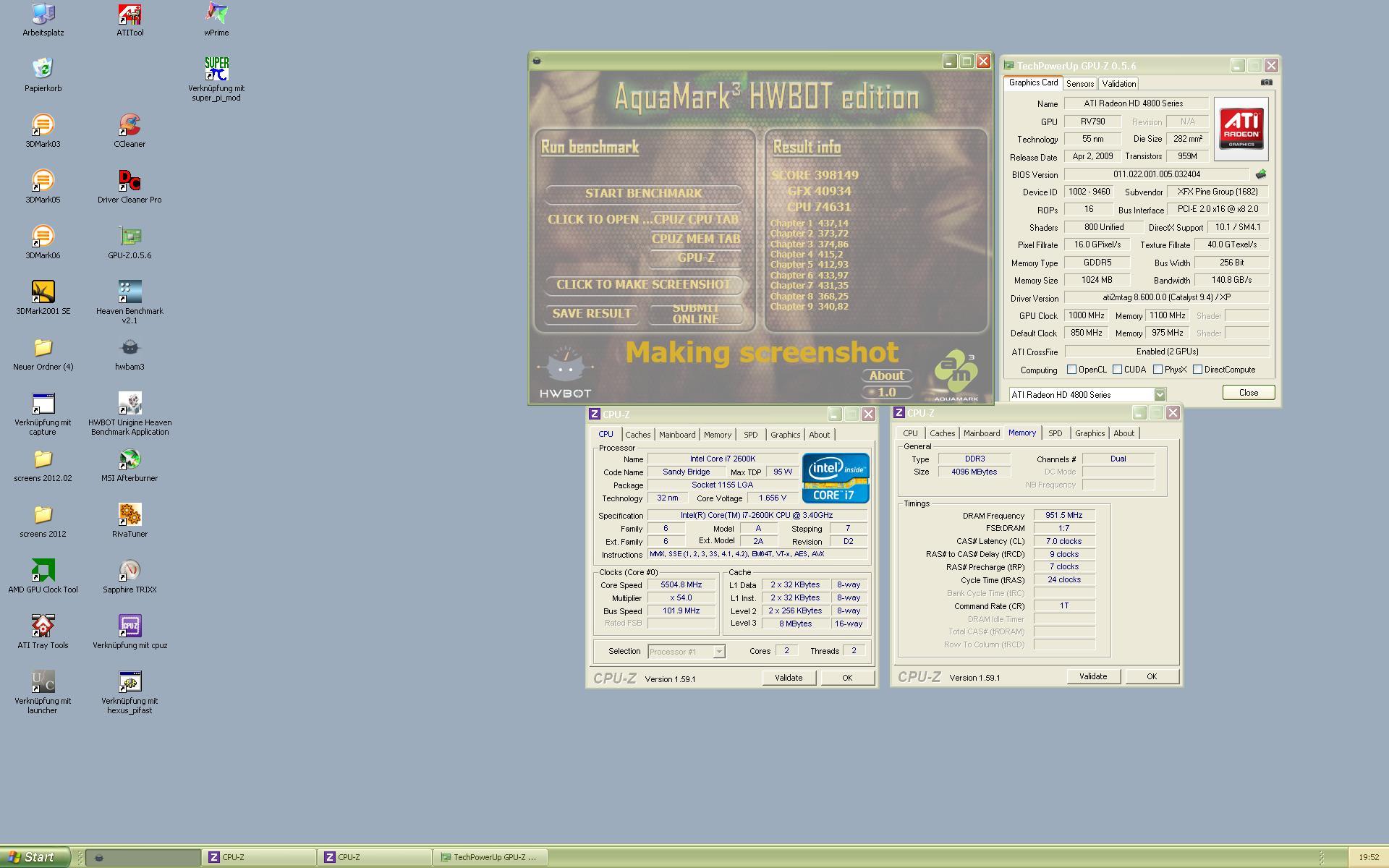Click the Close button in GPU-Z
1389x868 pixels.
(x=1248, y=393)
